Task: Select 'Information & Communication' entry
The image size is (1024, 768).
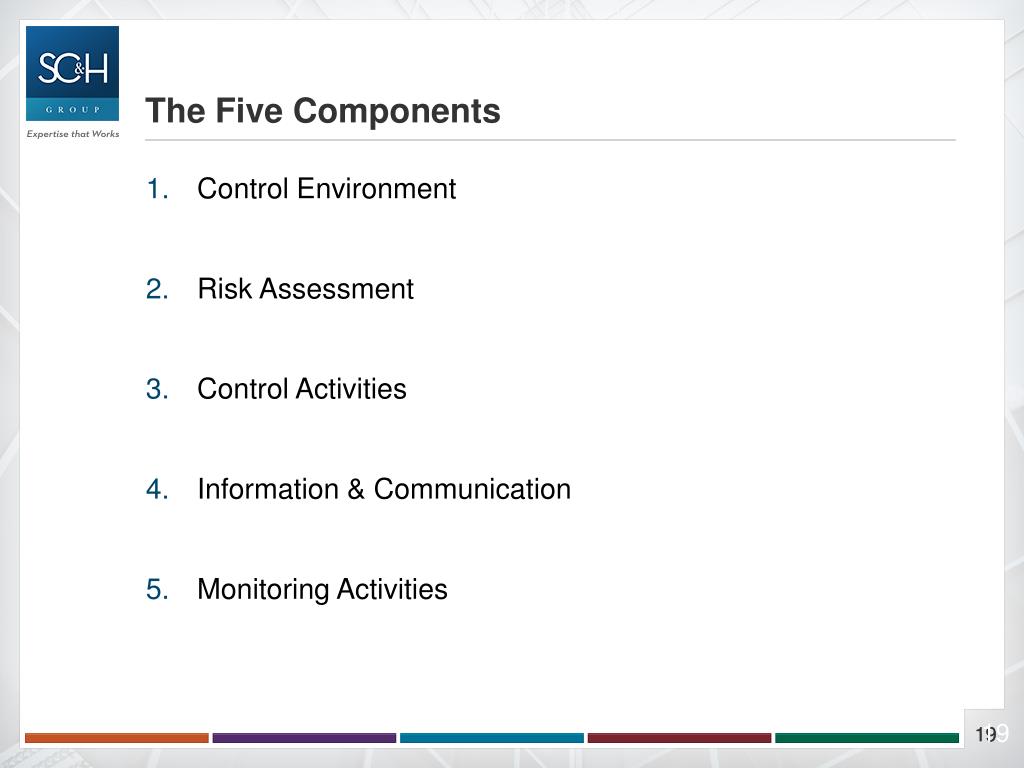Action: [x=384, y=489]
